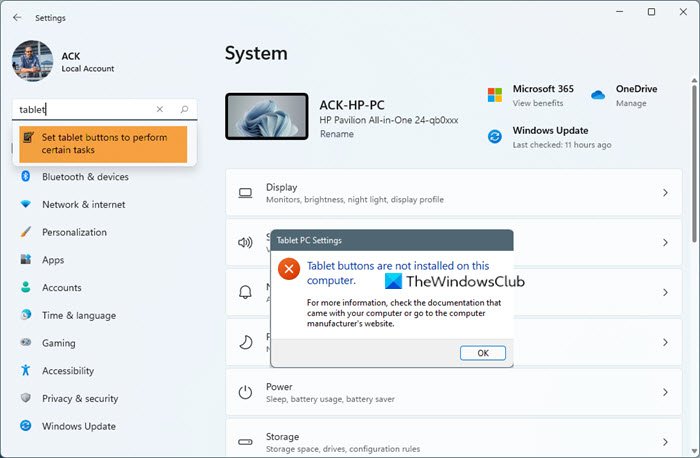Click the Microsoft 365 logo icon
The height and width of the screenshot is (458, 700).
pos(495,95)
